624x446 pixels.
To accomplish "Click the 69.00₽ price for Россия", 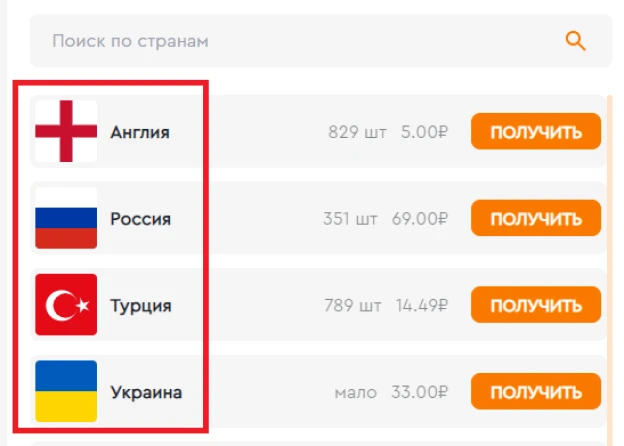I will coord(420,219).
